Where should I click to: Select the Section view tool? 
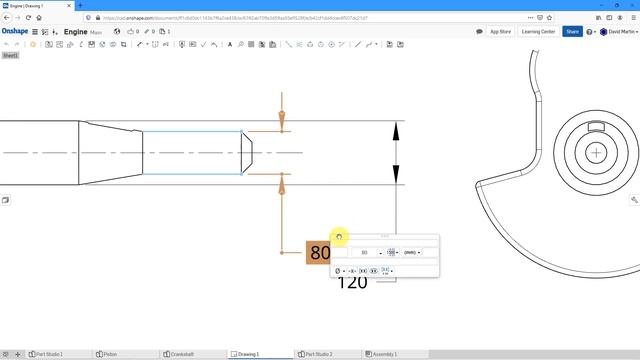[x=81, y=44]
